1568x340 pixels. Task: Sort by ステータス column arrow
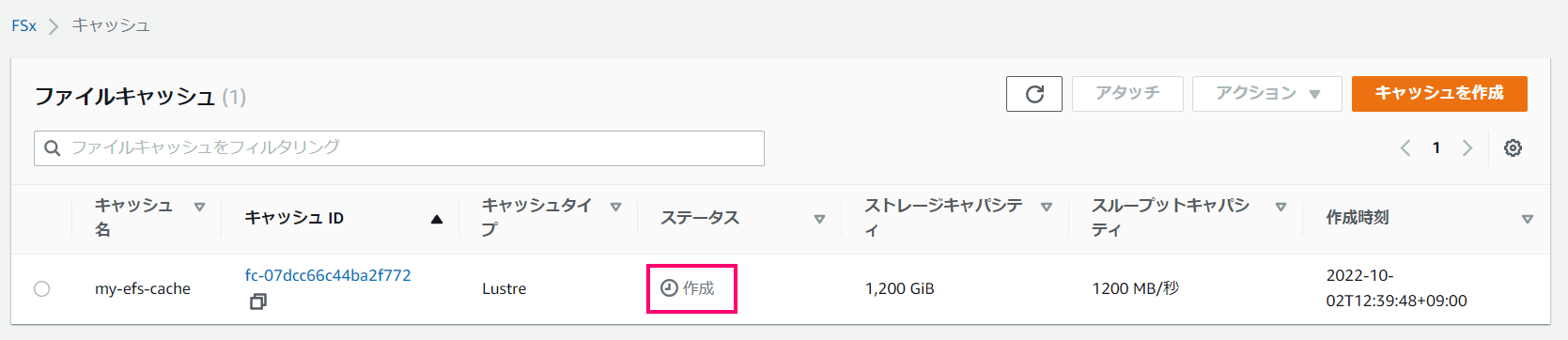click(x=819, y=219)
